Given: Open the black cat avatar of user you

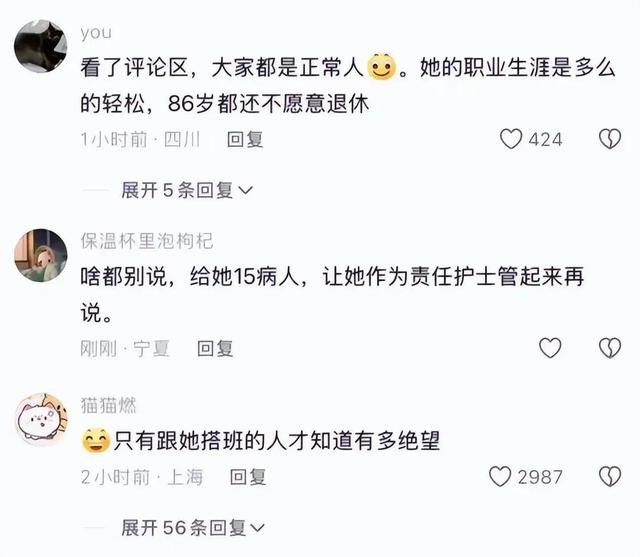Looking at the screenshot, I should (41, 46).
